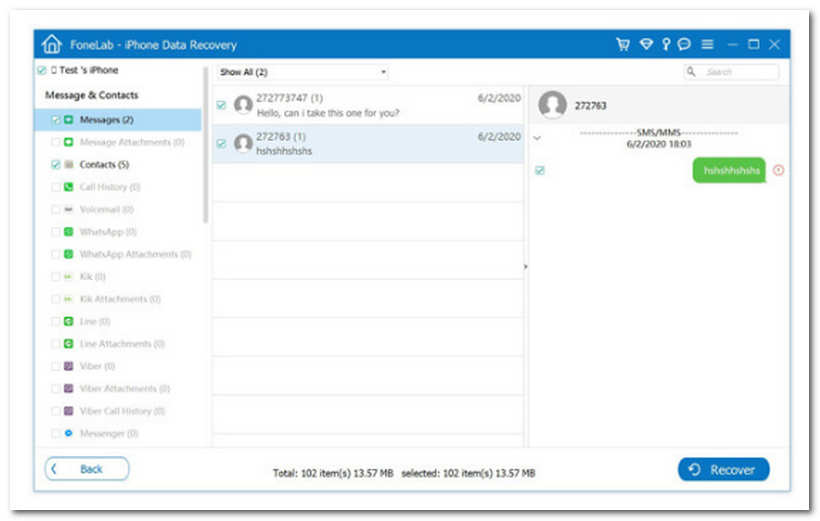This screenshot has height=521, width=820.
Task: Open conversation 272773747 (1)
Action: [368, 105]
